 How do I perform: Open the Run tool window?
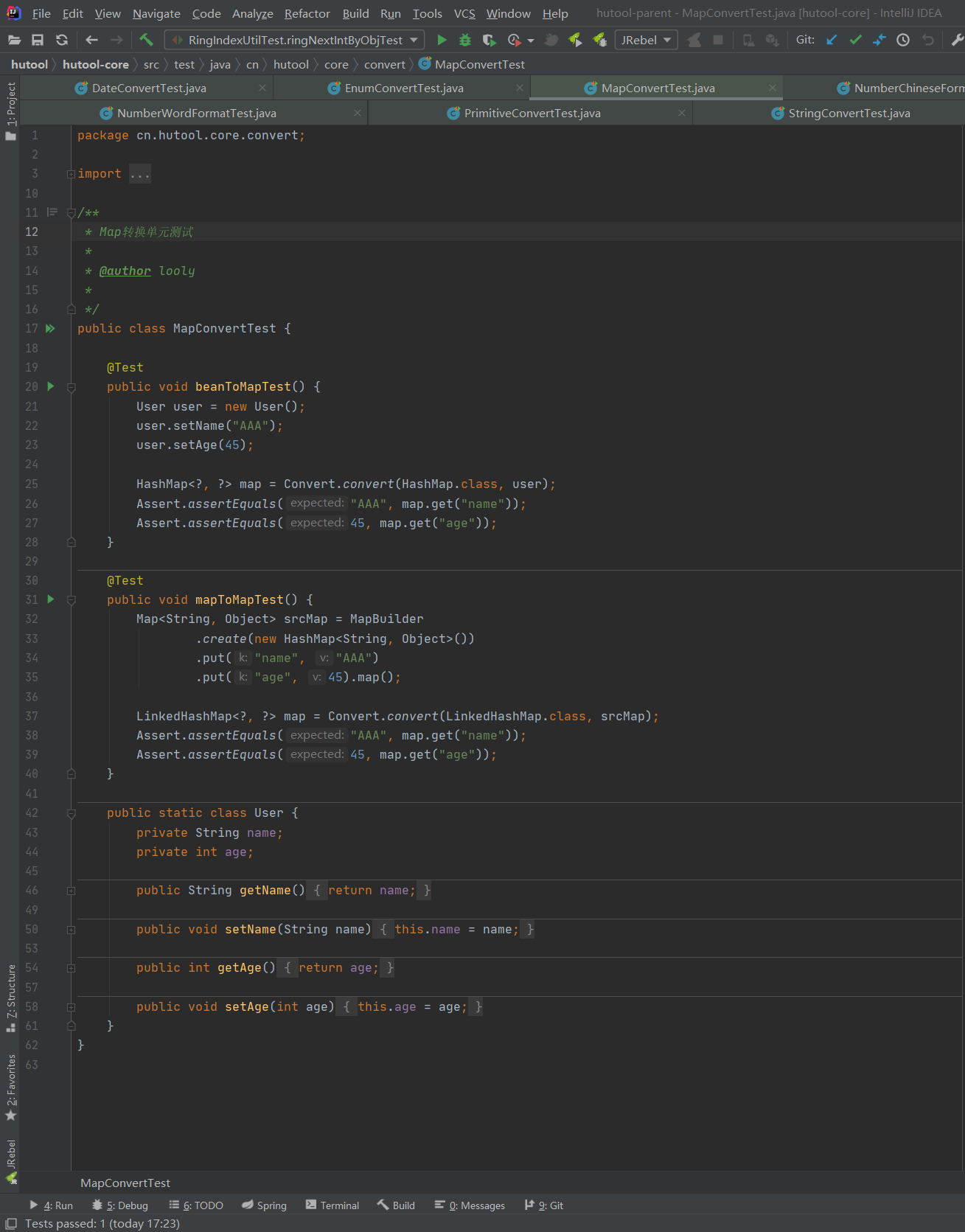click(51, 1205)
